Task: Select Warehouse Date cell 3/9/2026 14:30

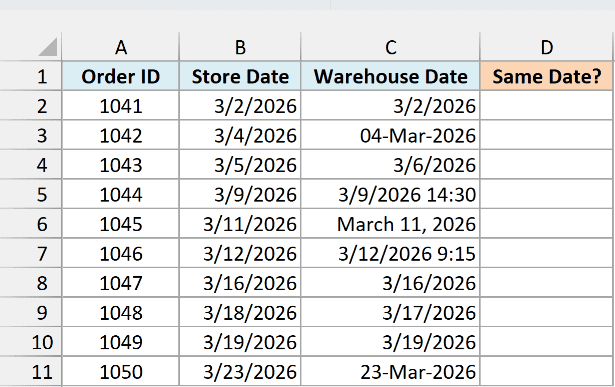Action: pos(390,194)
